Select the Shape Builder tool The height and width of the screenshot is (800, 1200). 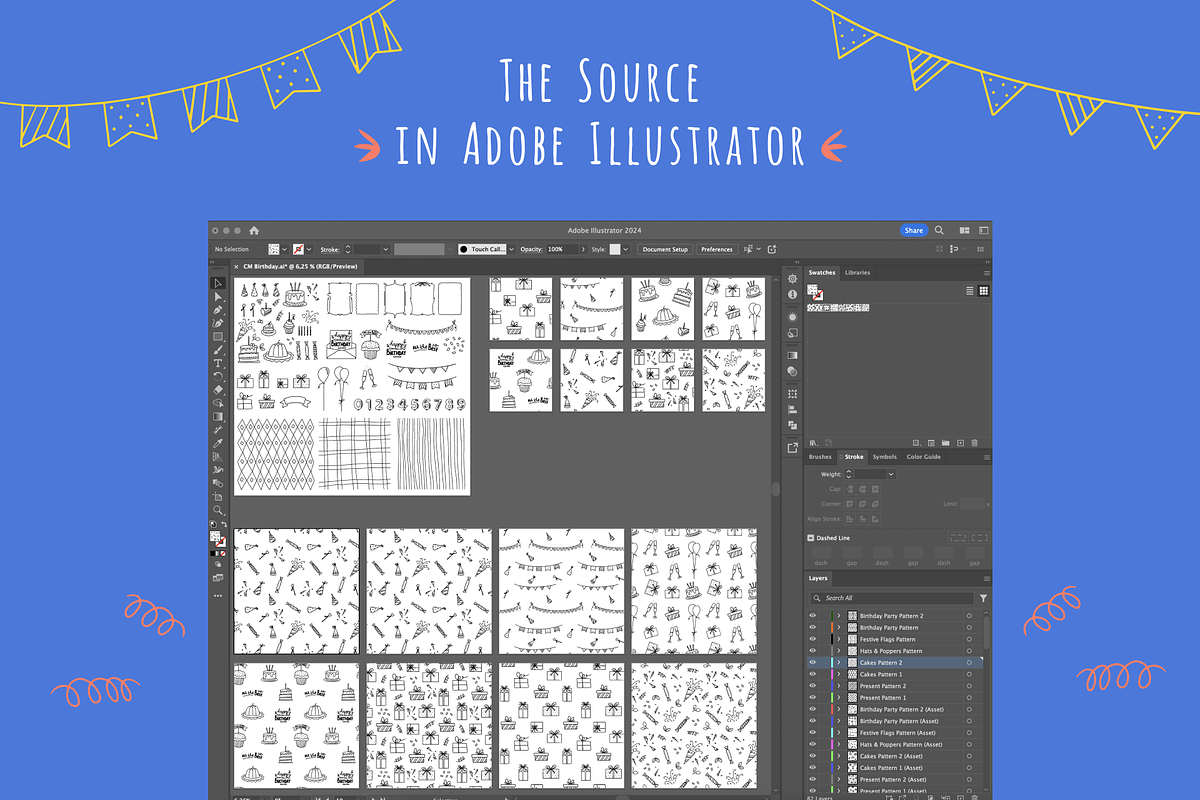click(217, 403)
